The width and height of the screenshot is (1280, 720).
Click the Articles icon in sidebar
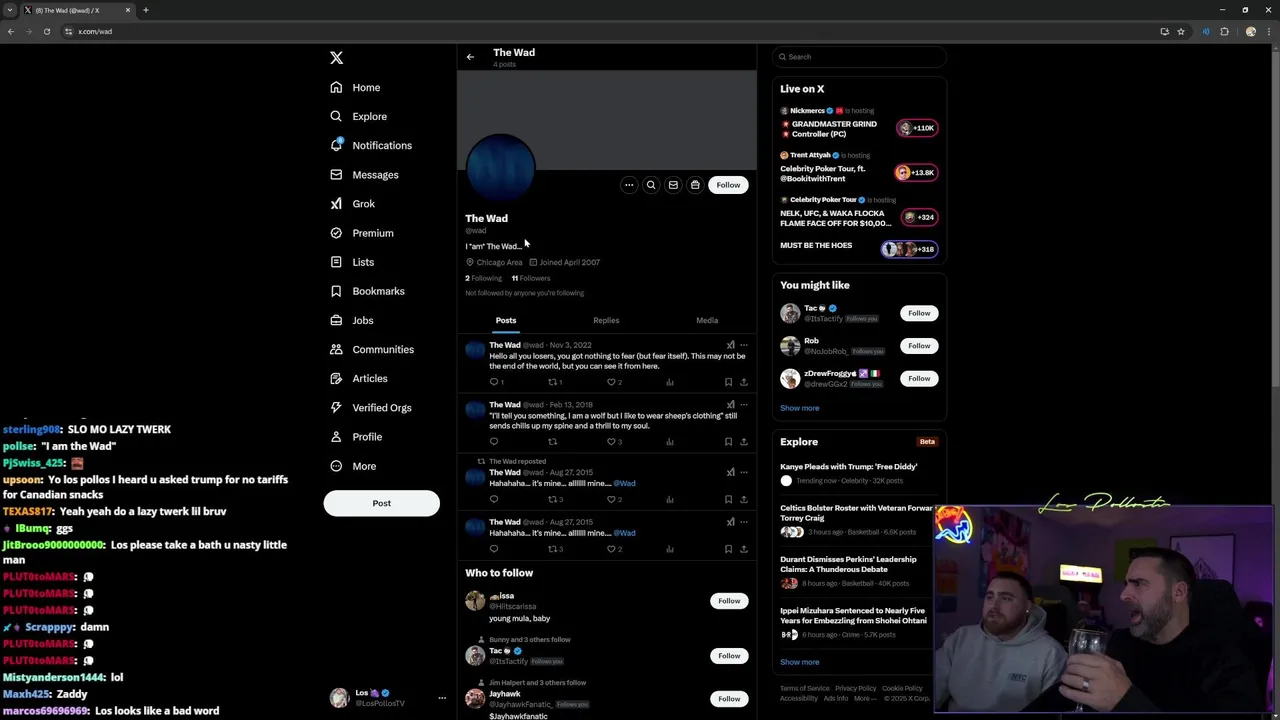tap(336, 378)
